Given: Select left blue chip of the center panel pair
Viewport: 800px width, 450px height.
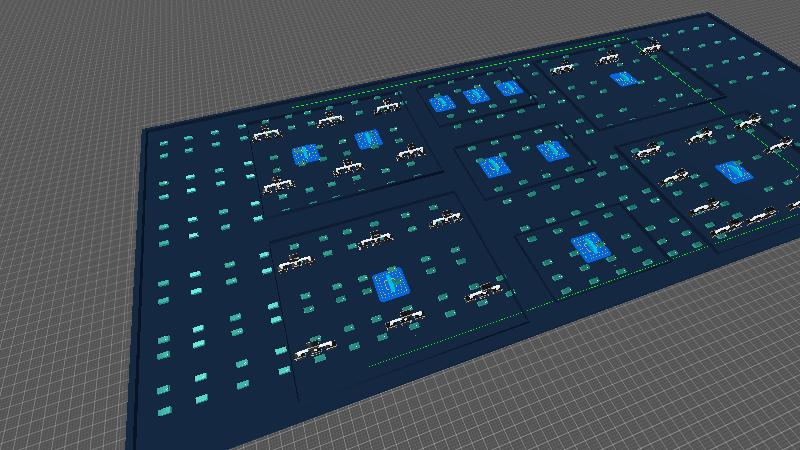Looking at the screenshot, I should 491,165.
